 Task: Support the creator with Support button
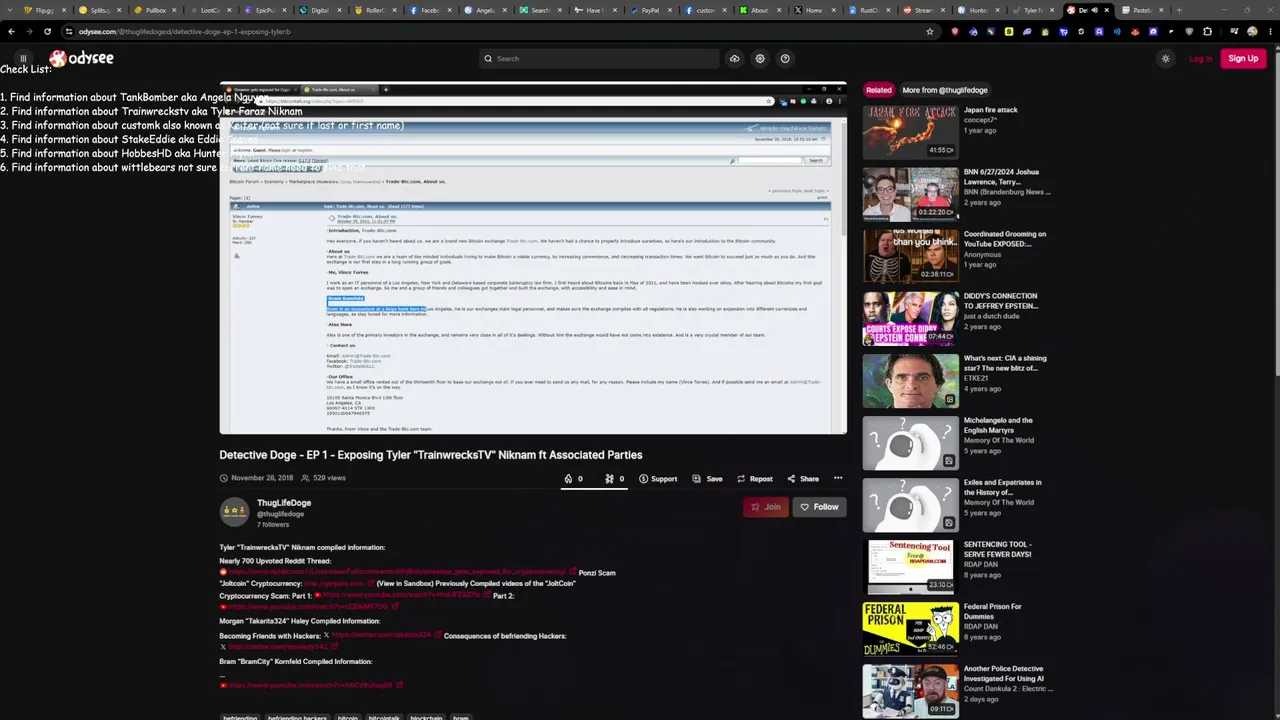(658, 479)
